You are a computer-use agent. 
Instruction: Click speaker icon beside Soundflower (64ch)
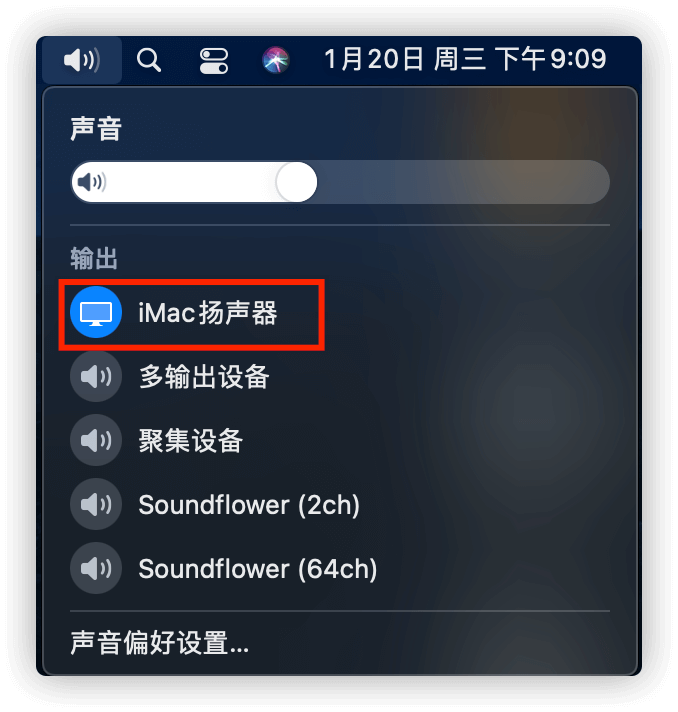96,568
